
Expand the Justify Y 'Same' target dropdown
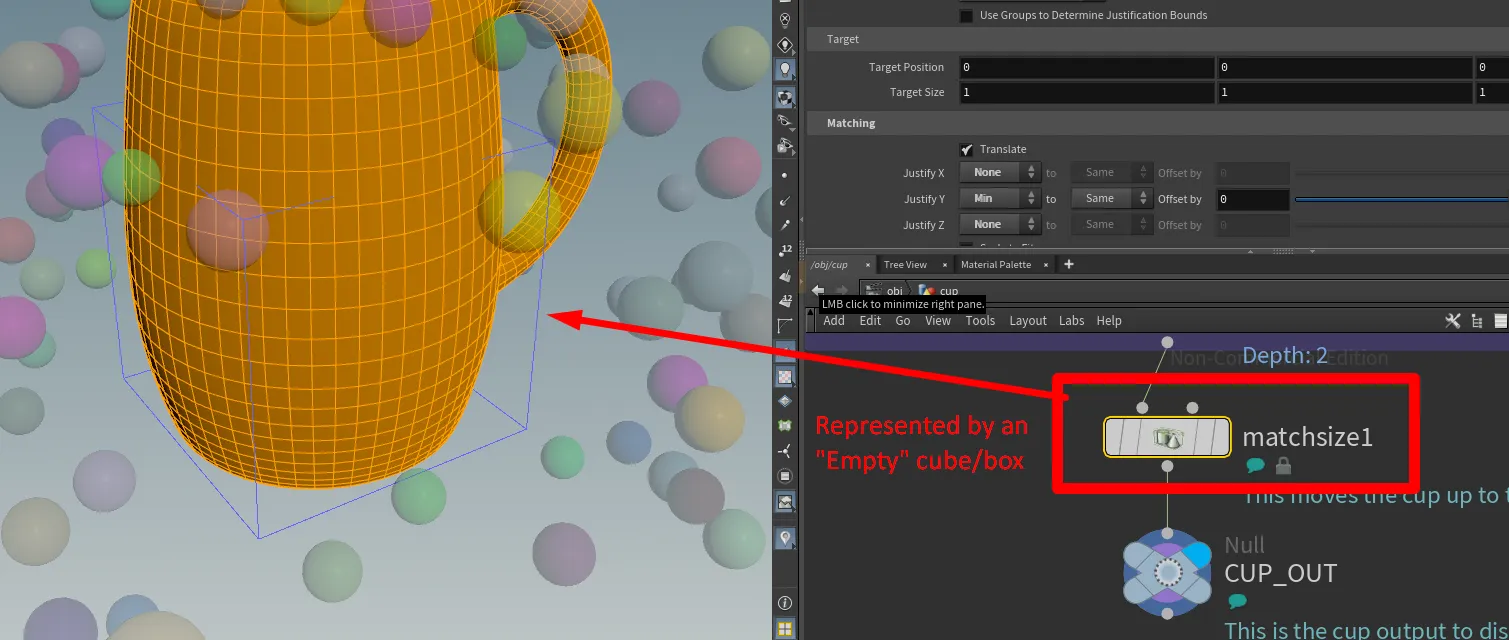[1112, 199]
